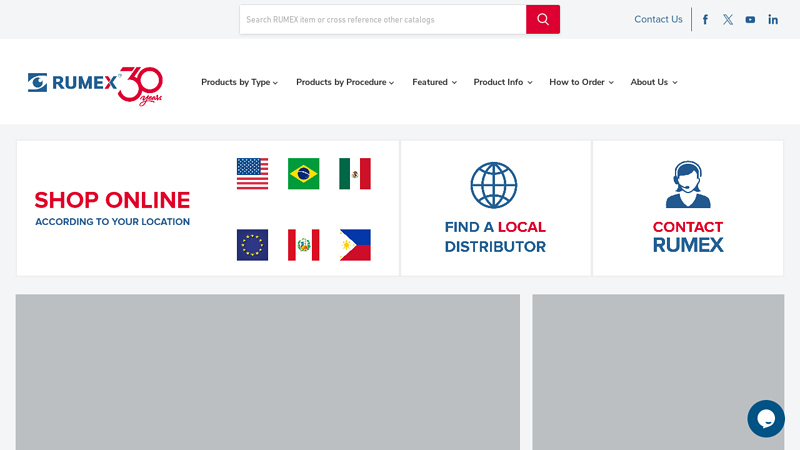Screen dimensions: 800x450
Task: Select the United States flag shop
Action: point(252,173)
